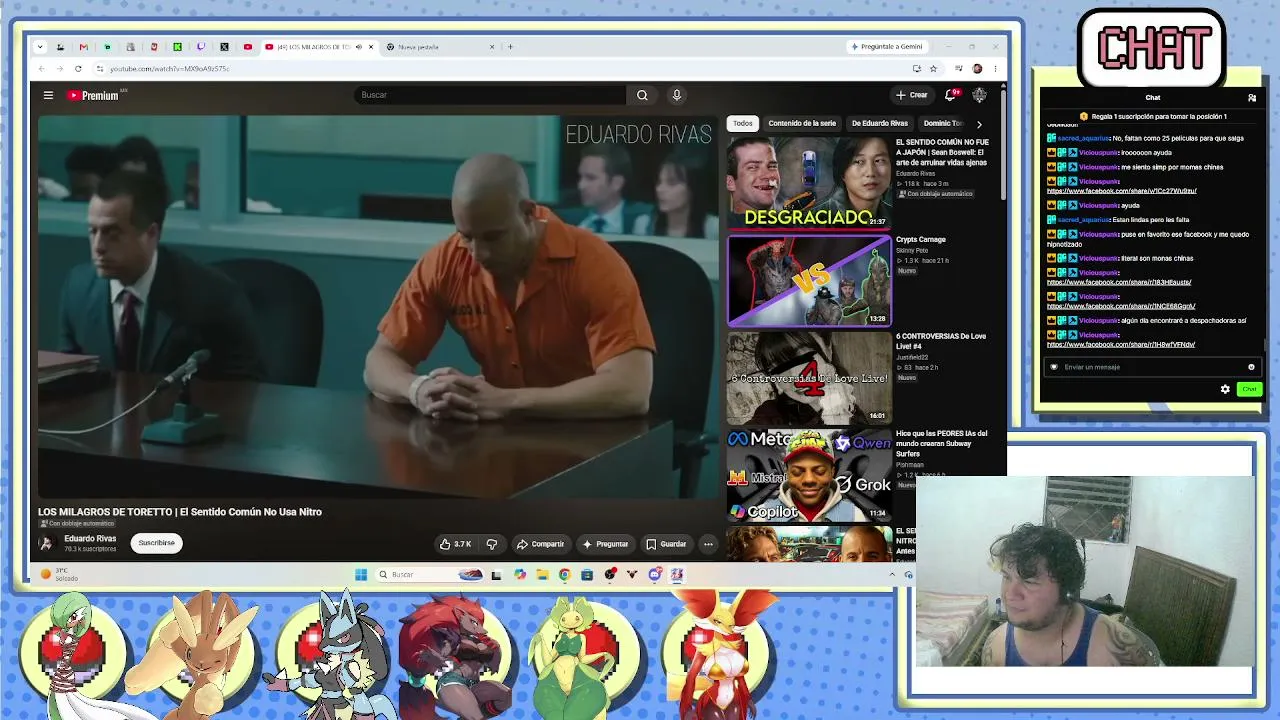The height and width of the screenshot is (720, 1280).
Task: Switch to the pinned X tab
Action: point(224,47)
